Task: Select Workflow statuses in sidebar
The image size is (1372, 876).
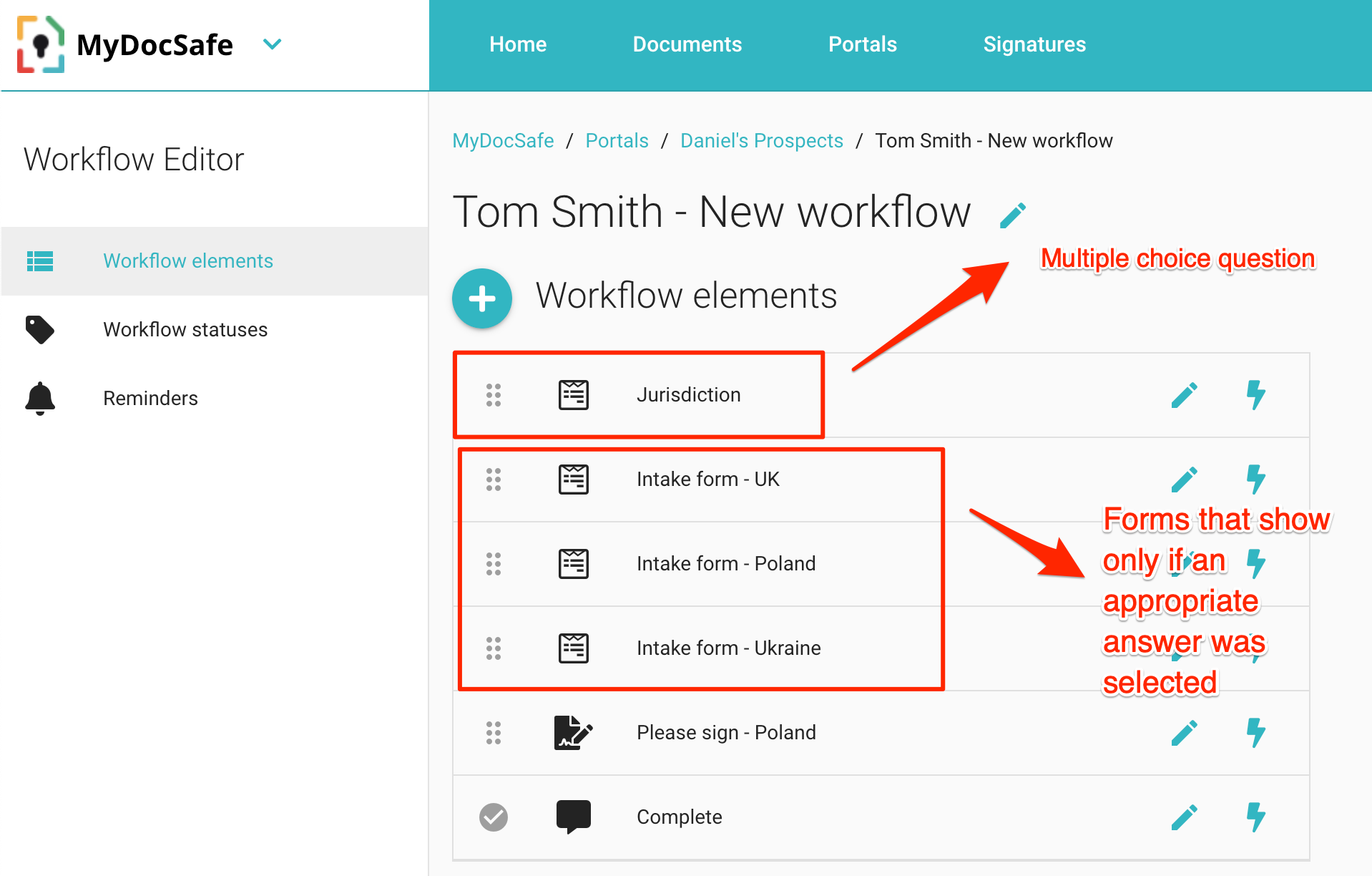Action: click(185, 329)
